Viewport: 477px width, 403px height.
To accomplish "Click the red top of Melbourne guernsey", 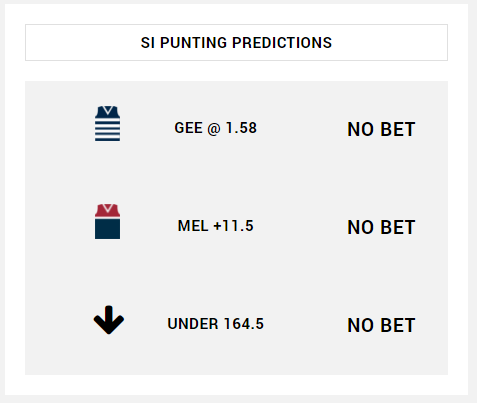I will pos(107,211).
